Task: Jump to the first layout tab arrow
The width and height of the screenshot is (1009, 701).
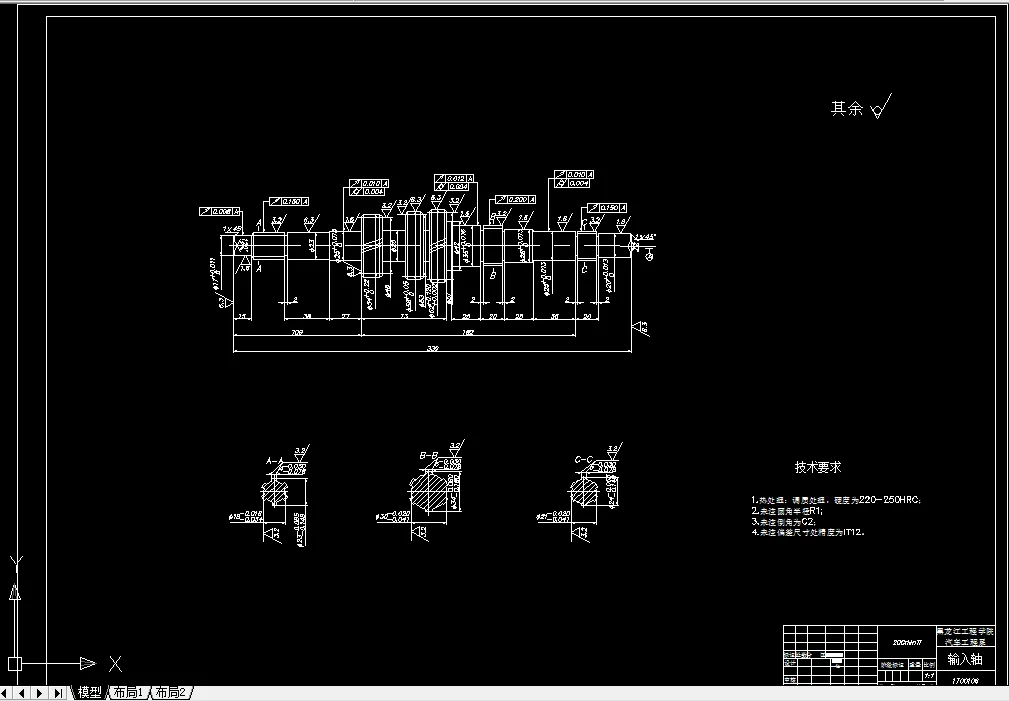Action: tap(6, 693)
